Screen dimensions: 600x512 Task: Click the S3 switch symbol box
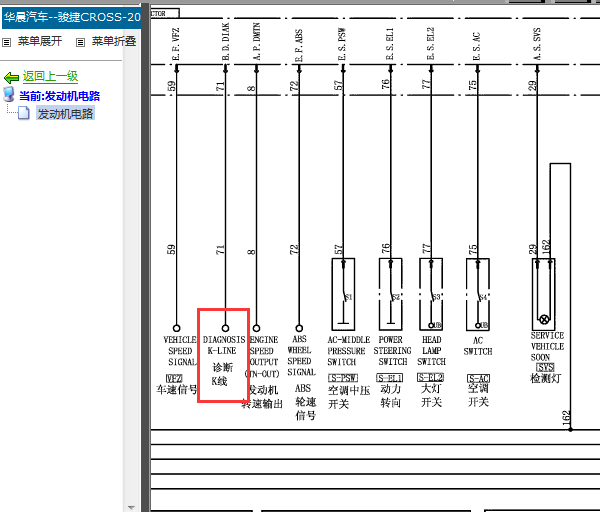coord(431,294)
